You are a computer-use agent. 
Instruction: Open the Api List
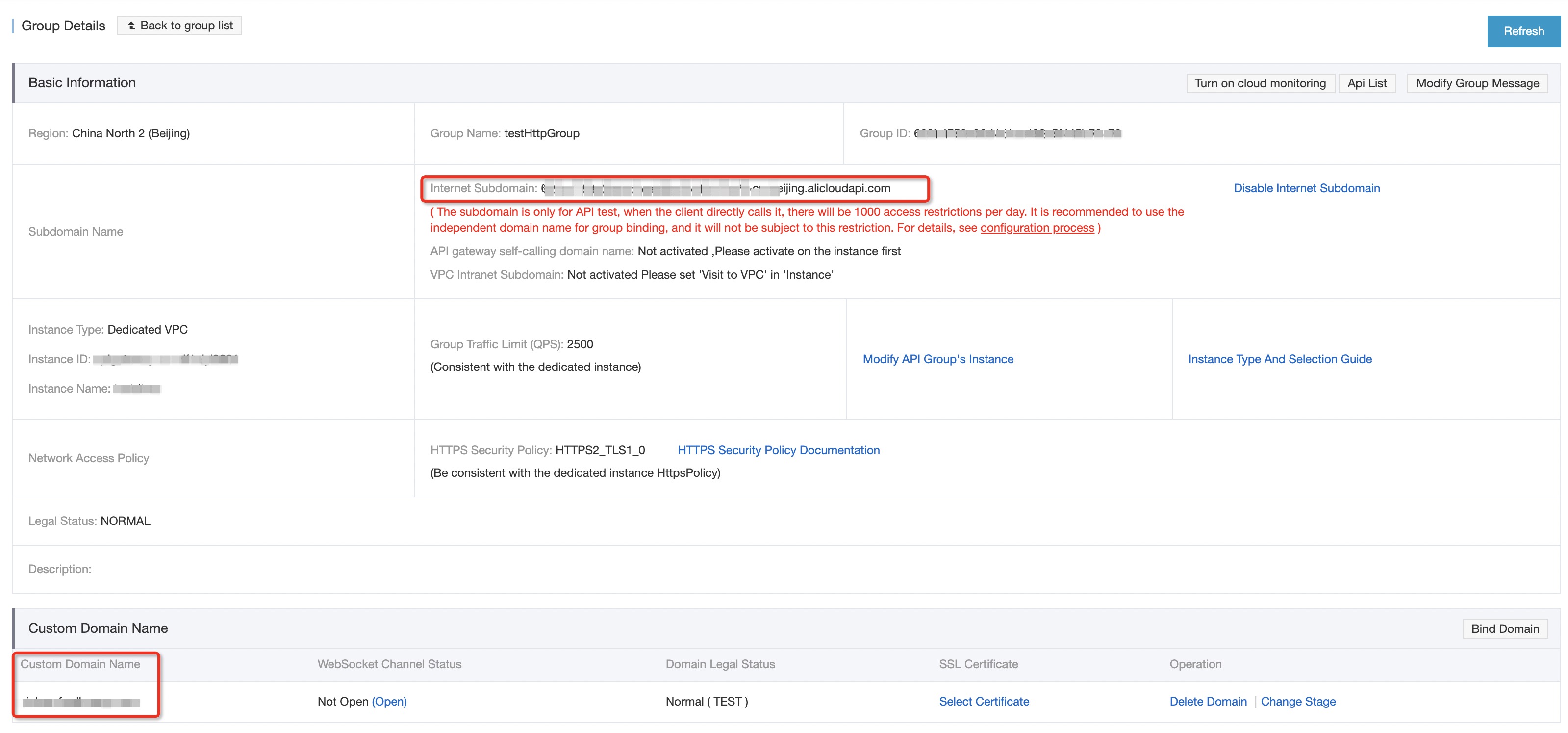(1366, 83)
